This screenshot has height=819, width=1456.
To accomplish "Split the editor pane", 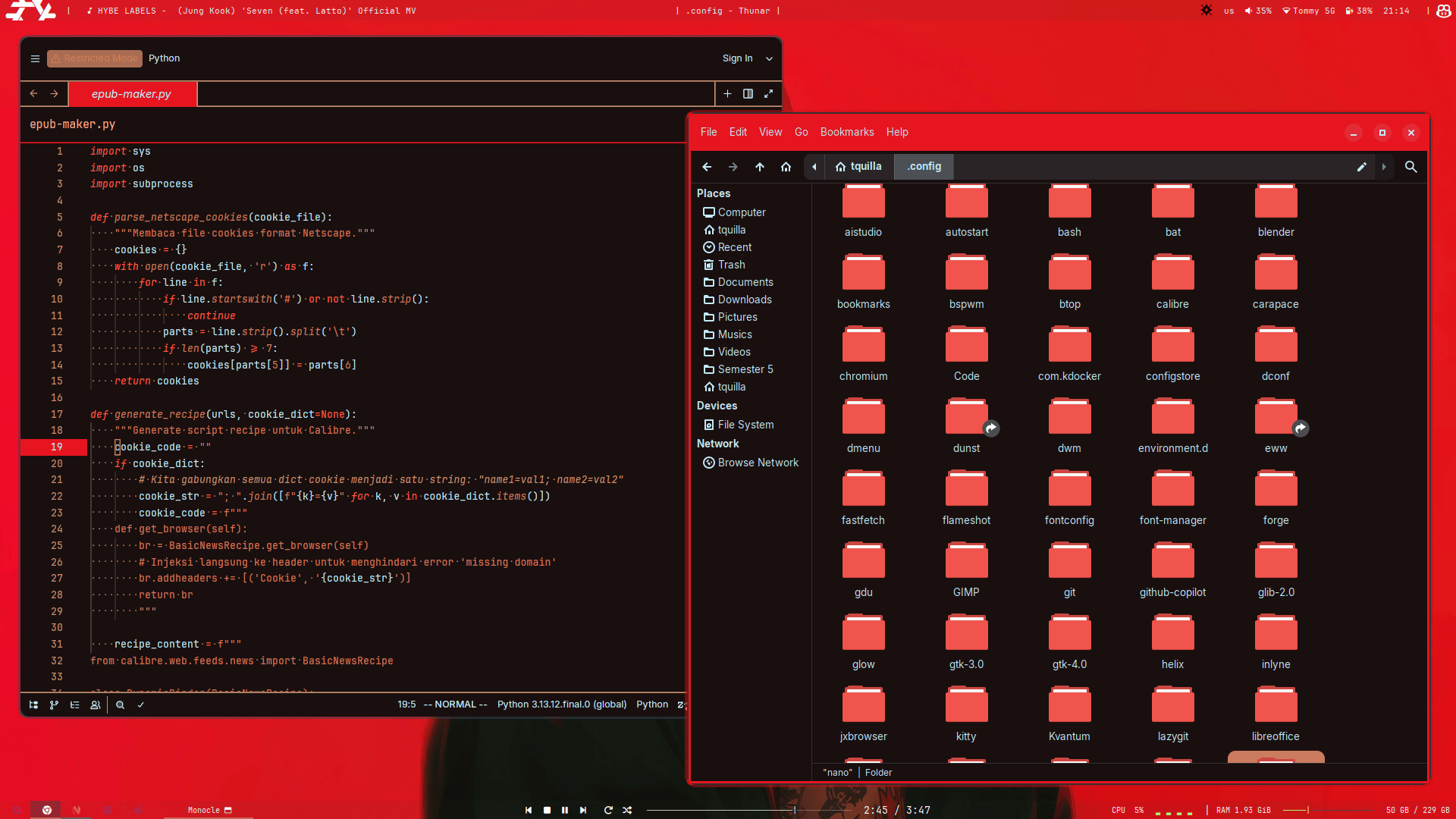I will click(748, 93).
